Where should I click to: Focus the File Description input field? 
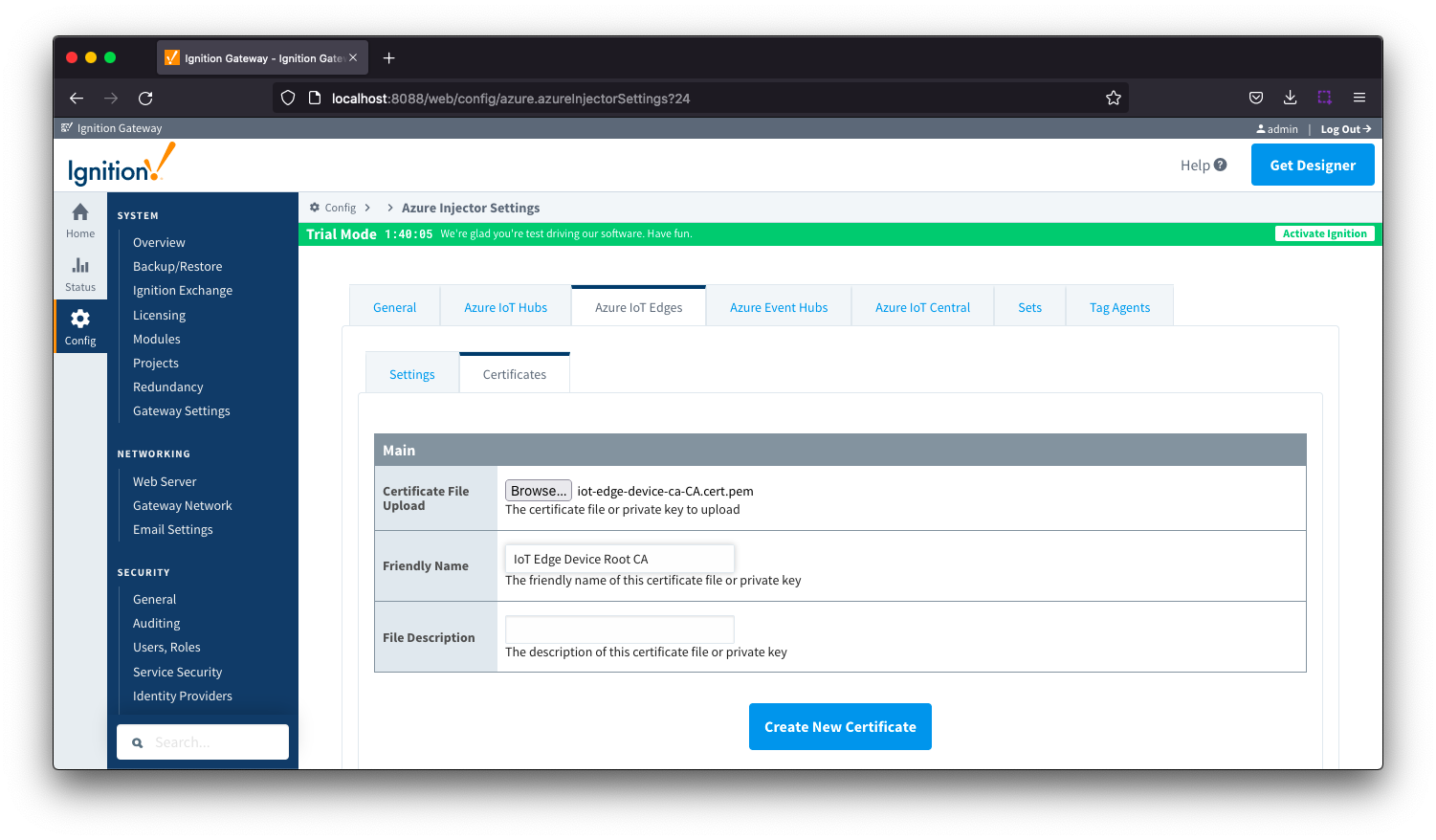[x=619, y=630]
